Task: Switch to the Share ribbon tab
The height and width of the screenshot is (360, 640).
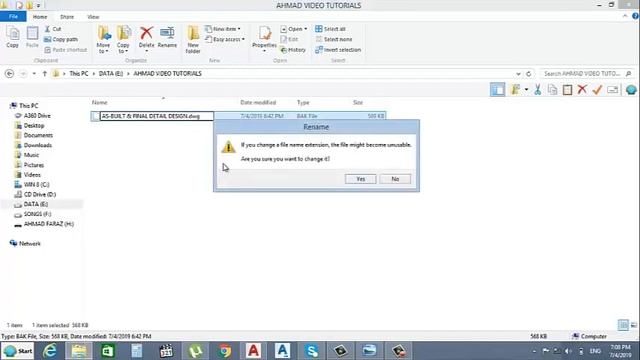Action: [67, 17]
